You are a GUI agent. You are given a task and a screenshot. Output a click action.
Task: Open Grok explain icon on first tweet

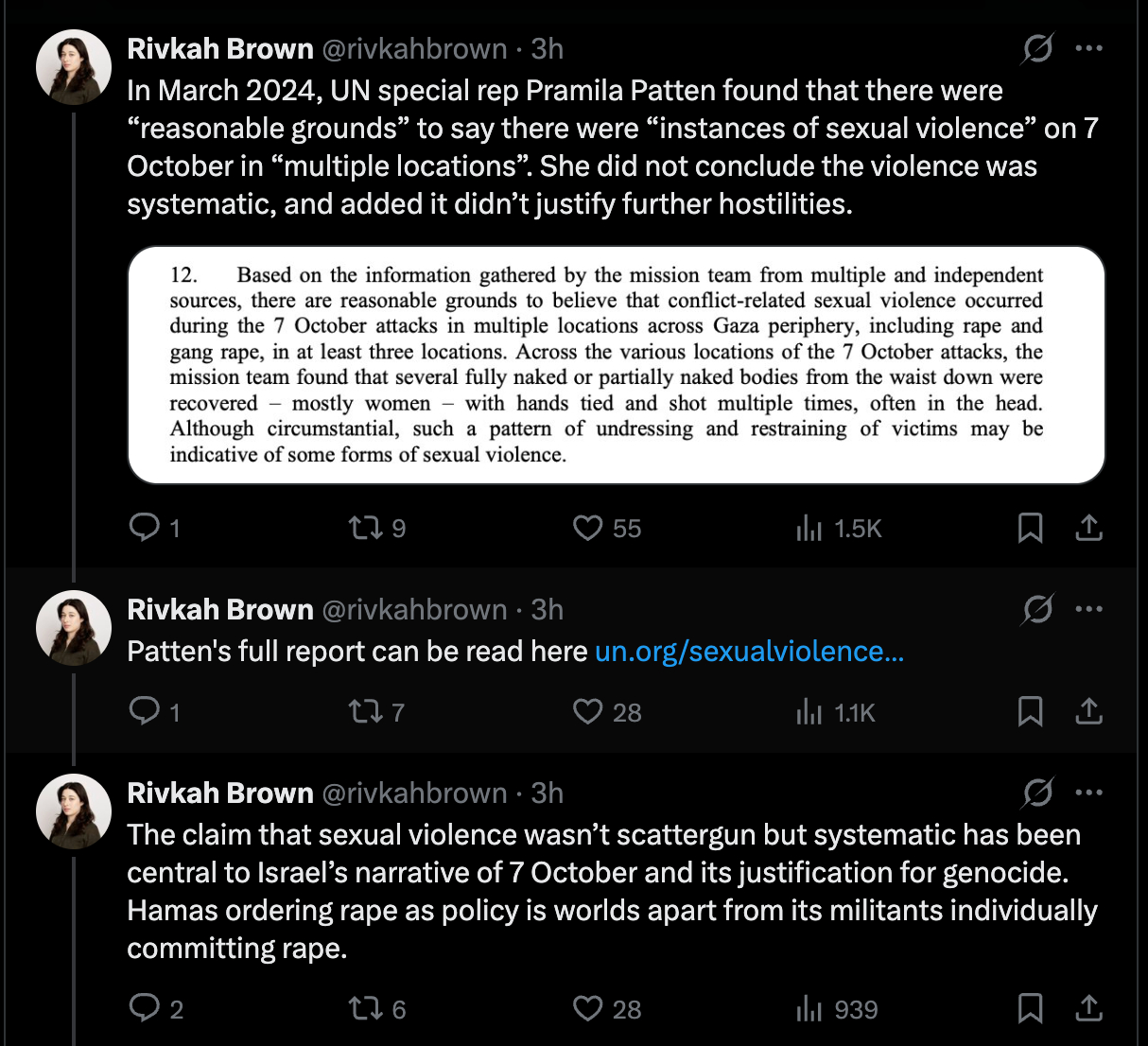point(1037,48)
